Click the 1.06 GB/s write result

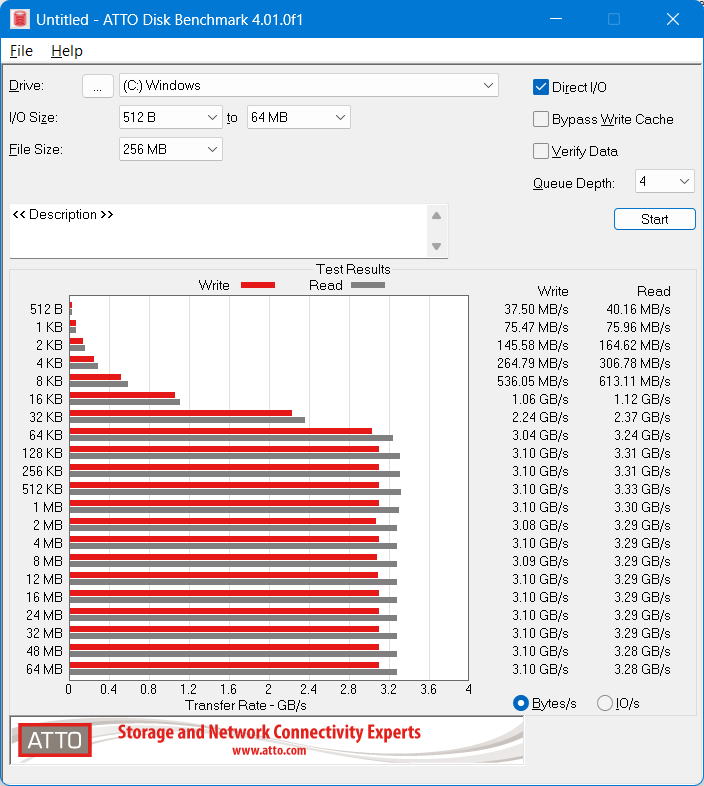pos(540,400)
